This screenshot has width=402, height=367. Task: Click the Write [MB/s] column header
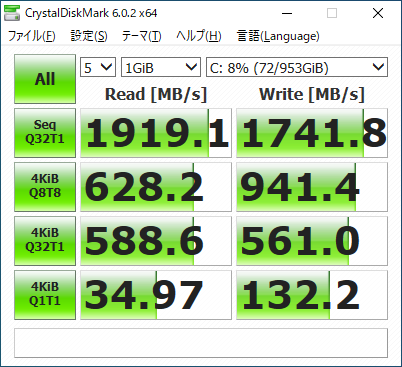coord(312,94)
